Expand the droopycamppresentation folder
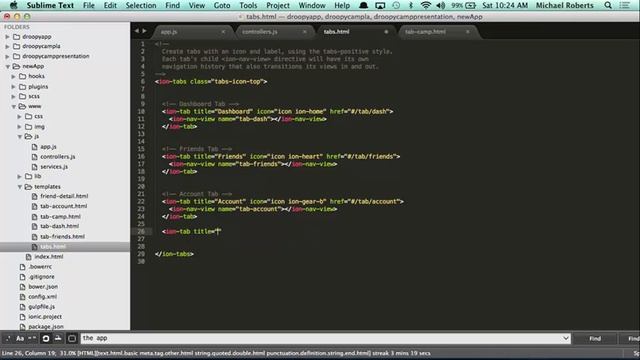This screenshot has width=640, height=360. tap(7, 56)
